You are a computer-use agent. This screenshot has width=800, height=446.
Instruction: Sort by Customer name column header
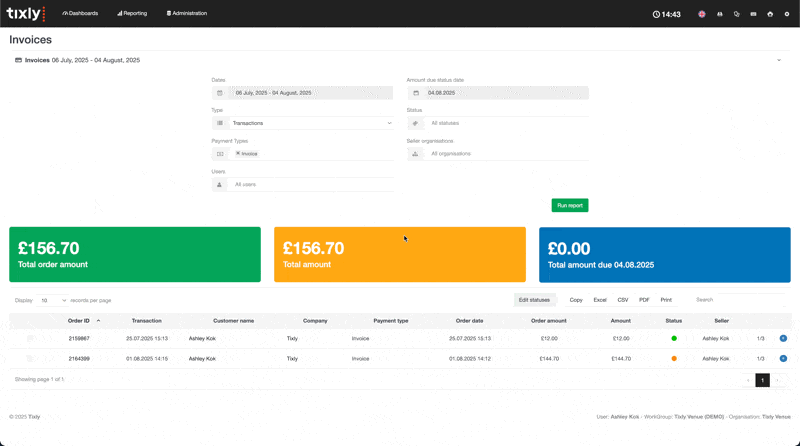(x=233, y=321)
